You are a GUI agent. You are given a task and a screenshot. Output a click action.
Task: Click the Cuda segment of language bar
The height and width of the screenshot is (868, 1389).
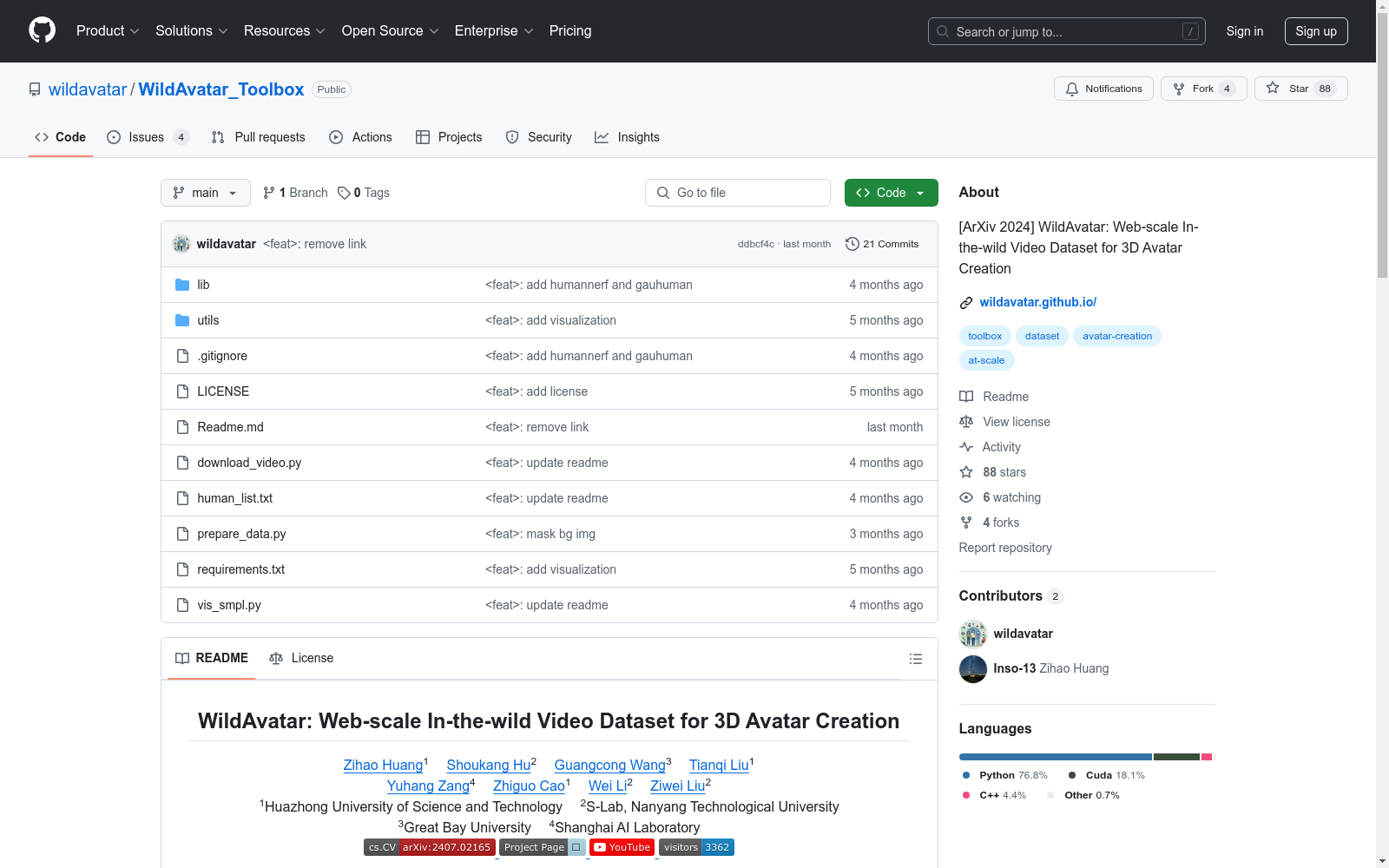pos(1176,757)
